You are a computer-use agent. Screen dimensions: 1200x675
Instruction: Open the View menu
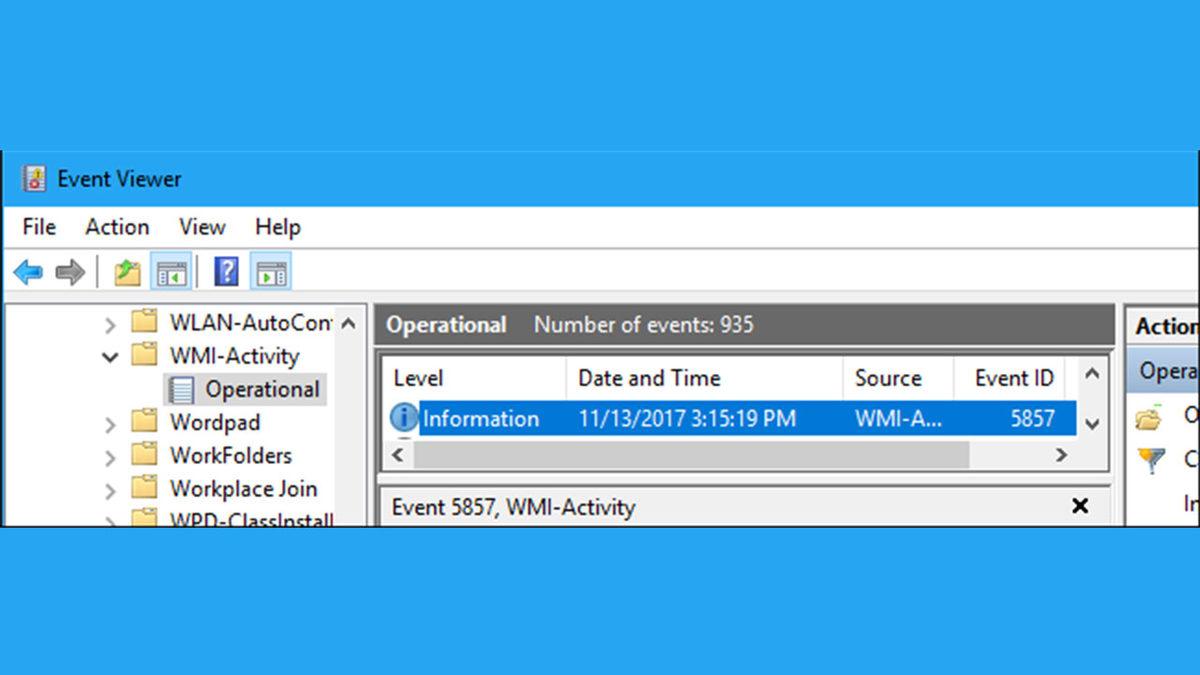point(201,227)
